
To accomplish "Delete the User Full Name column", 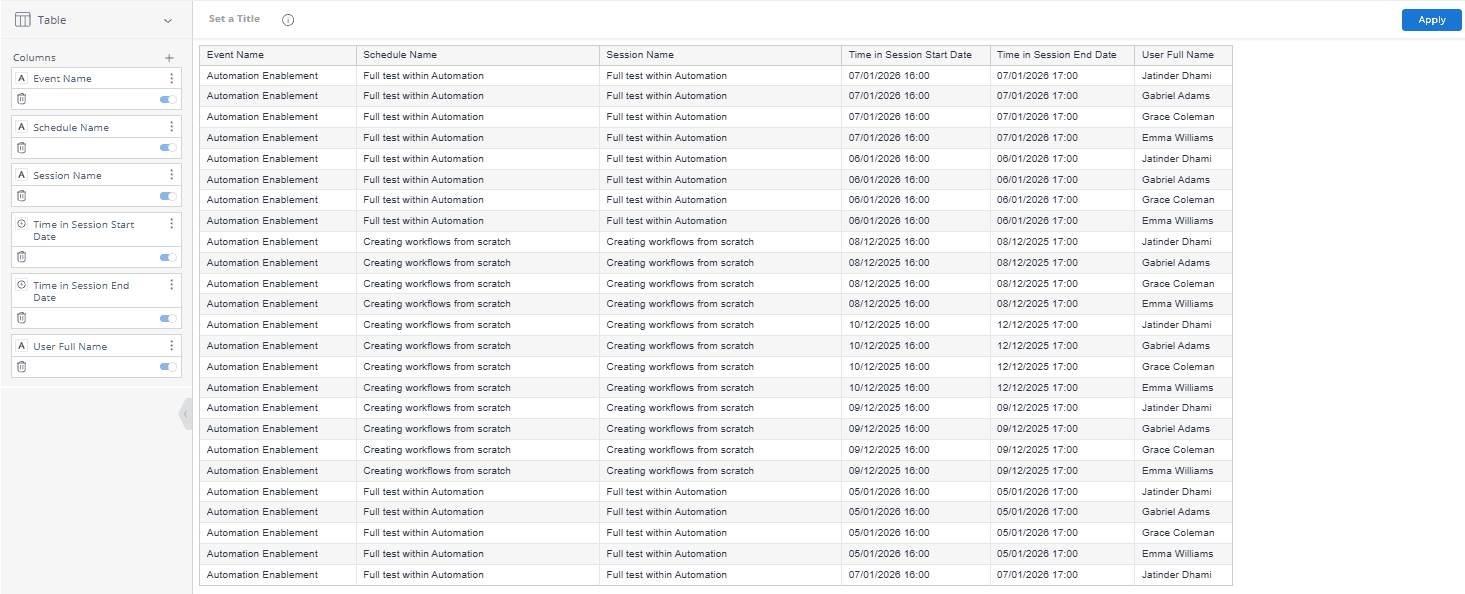I will click(22, 367).
